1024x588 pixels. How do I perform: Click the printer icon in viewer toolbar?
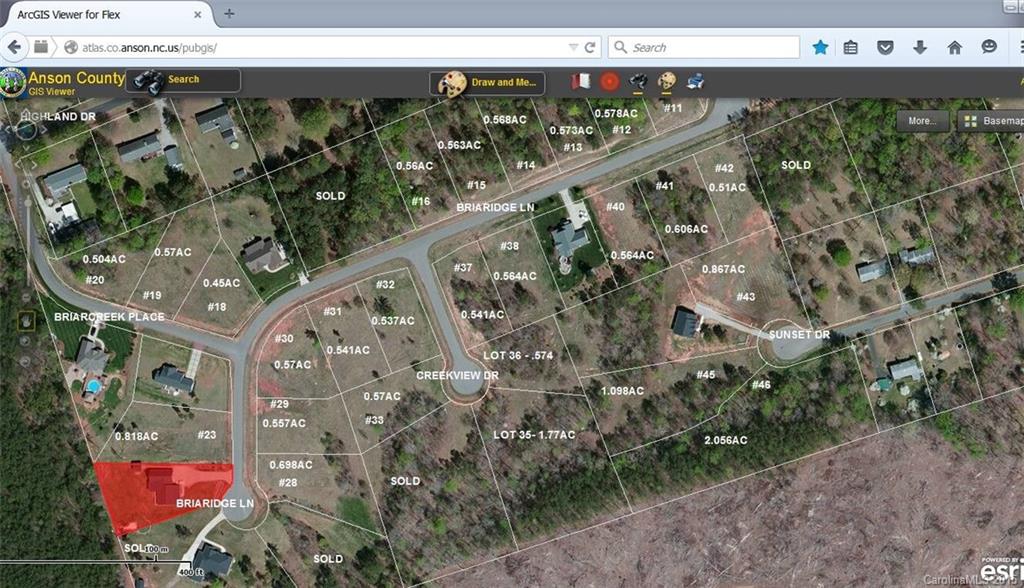[x=696, y=81]
